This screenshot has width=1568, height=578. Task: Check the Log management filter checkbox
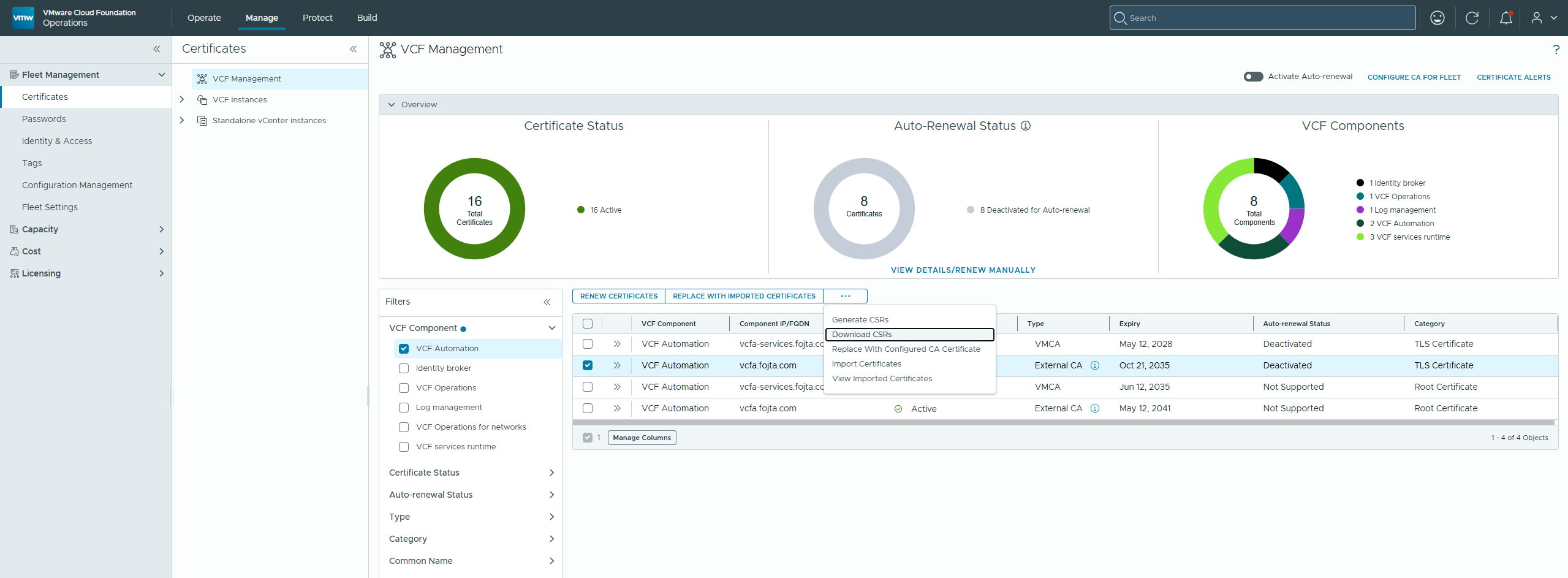(404, 408)
